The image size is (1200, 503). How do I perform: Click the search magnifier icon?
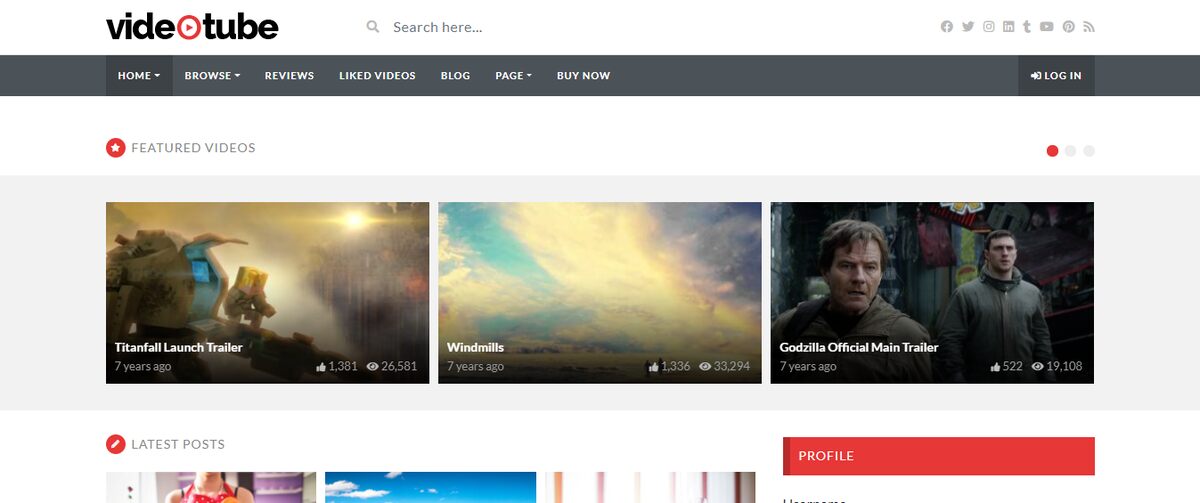[373, 27]
